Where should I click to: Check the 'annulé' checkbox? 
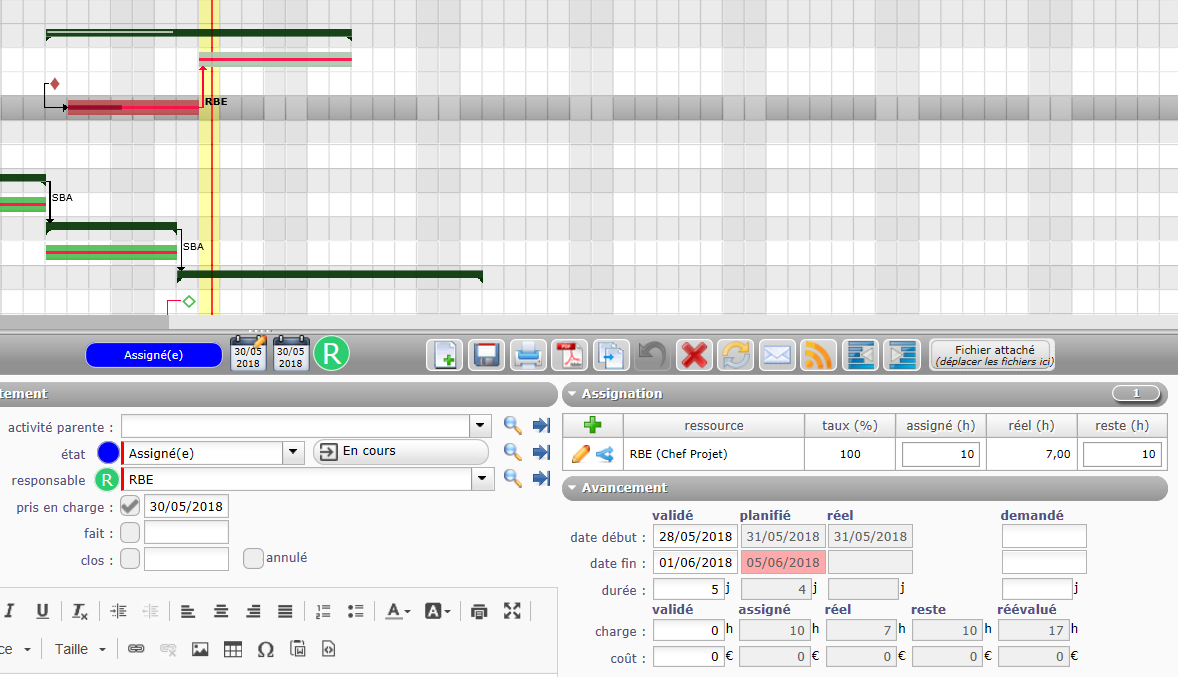[254, 558]
